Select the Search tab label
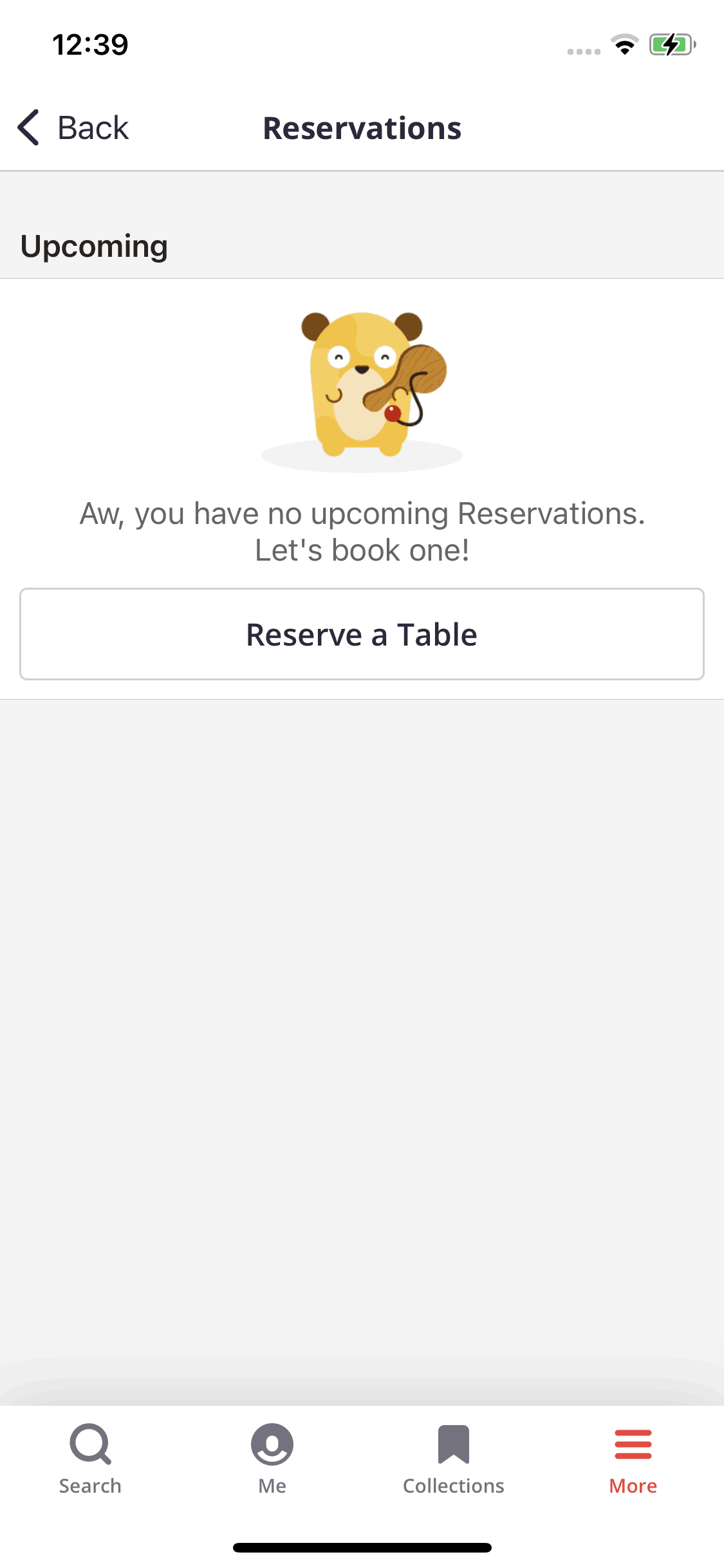This screenshot has height=1568, width=724. 90,1486
